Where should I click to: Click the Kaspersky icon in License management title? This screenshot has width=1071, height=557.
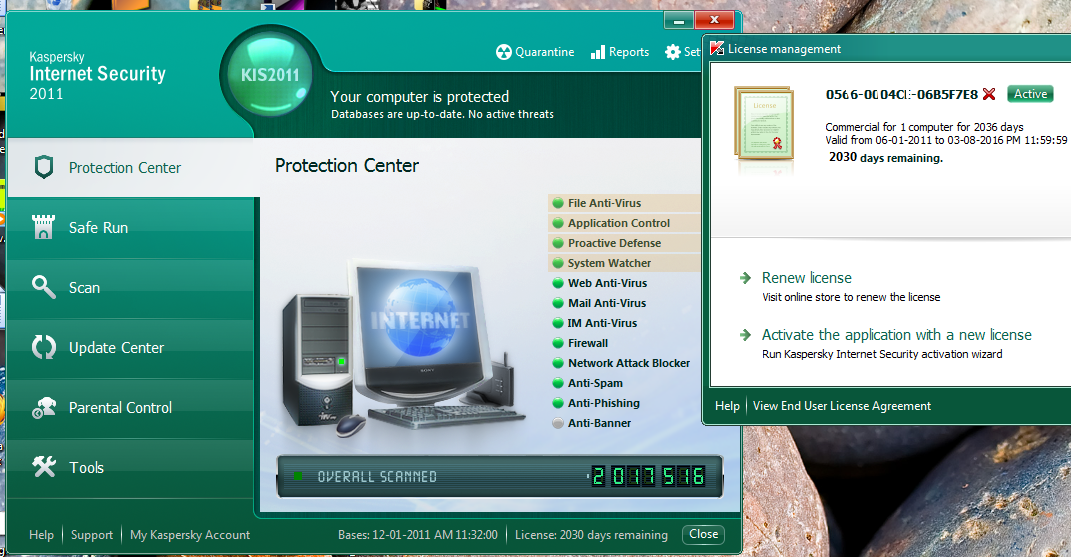[717, 49]
